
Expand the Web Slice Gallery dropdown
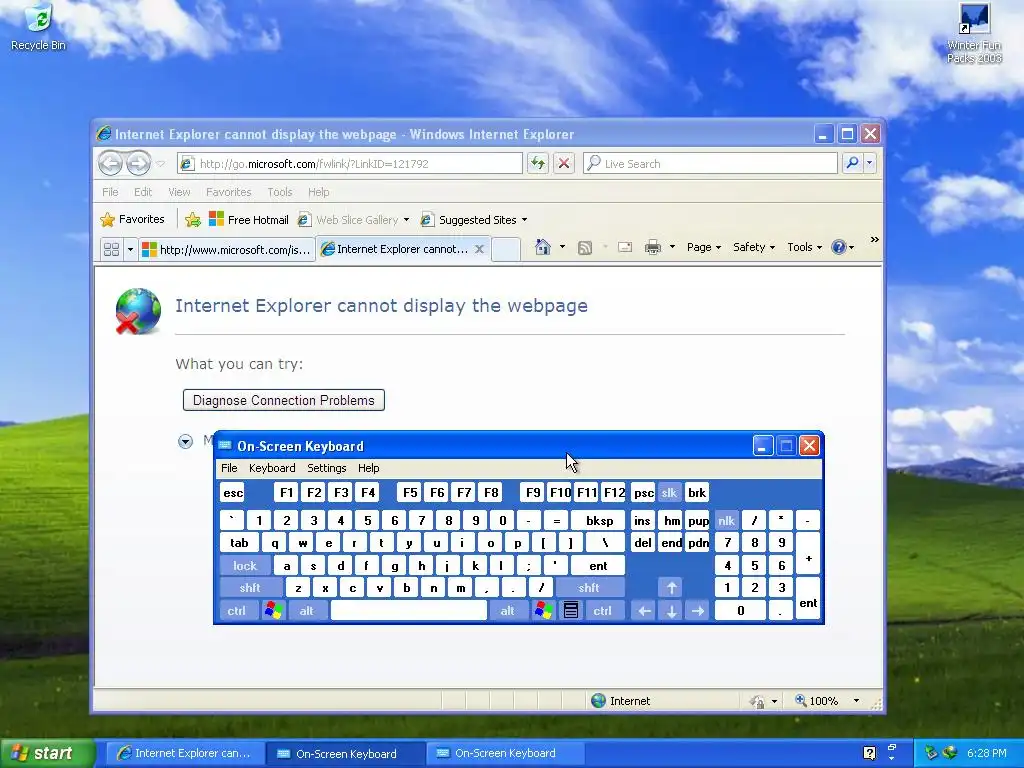(x=406, y=220)
